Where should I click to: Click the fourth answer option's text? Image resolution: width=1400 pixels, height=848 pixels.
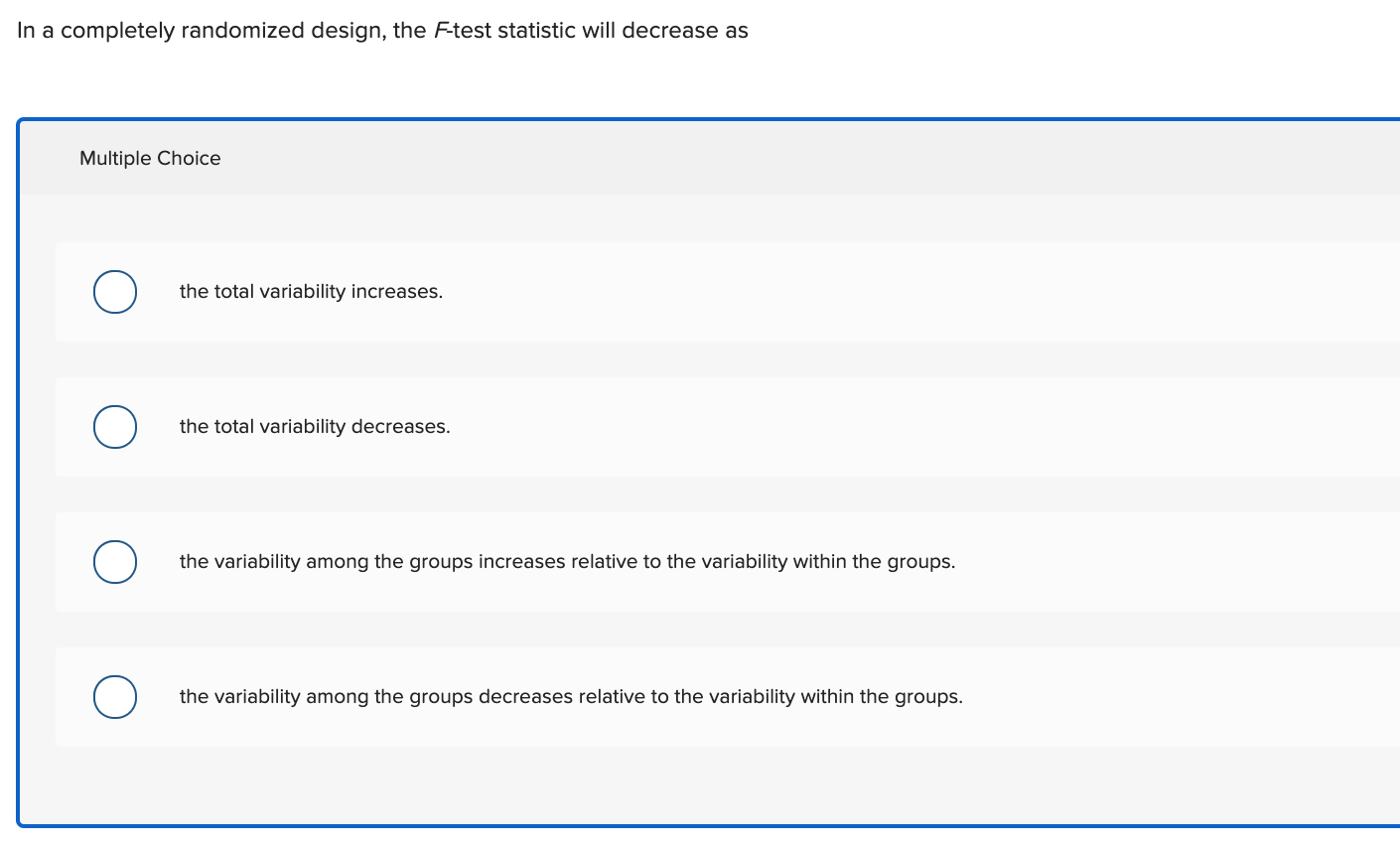tap(570, 696)
